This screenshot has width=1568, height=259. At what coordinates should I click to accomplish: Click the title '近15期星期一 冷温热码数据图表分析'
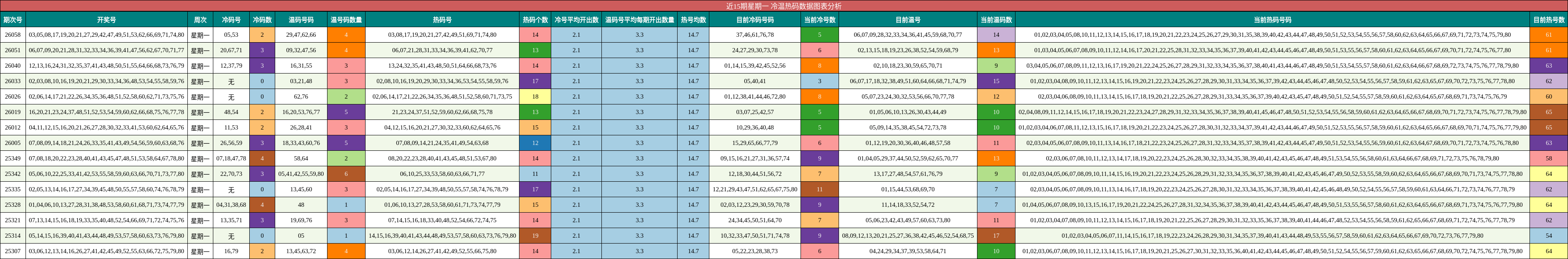click(784, 5)
